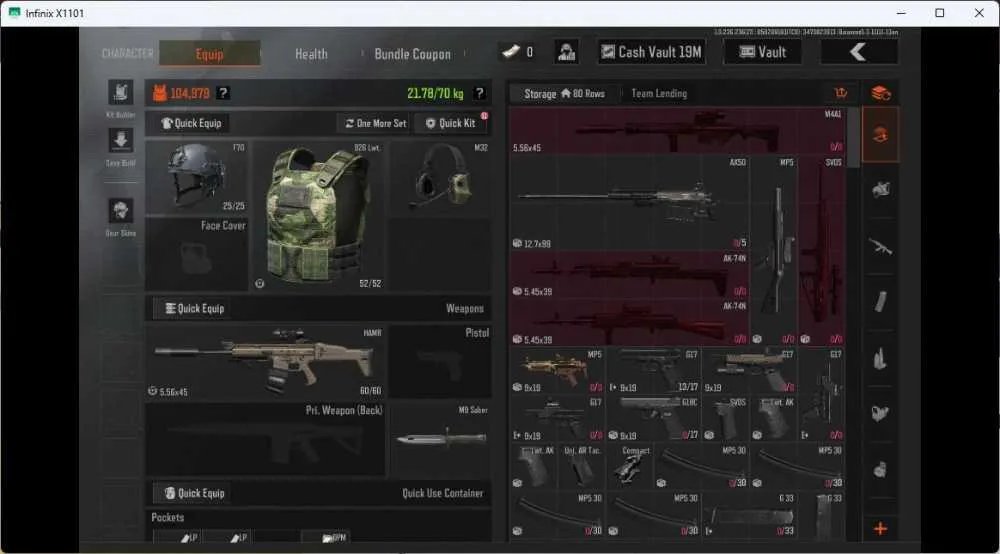Select the M9 Saber knife slot
The height and width of the screenshot is (554, 1000).
(x=440, y=439)
